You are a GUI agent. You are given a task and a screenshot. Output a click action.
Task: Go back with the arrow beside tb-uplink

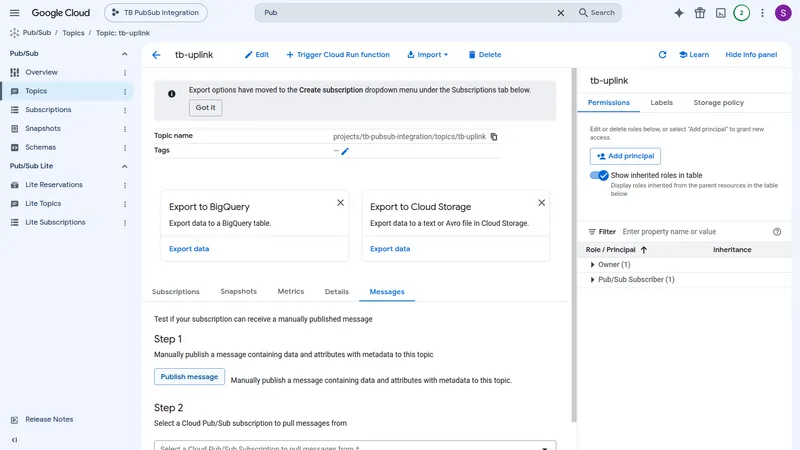(x=156, y=55)
